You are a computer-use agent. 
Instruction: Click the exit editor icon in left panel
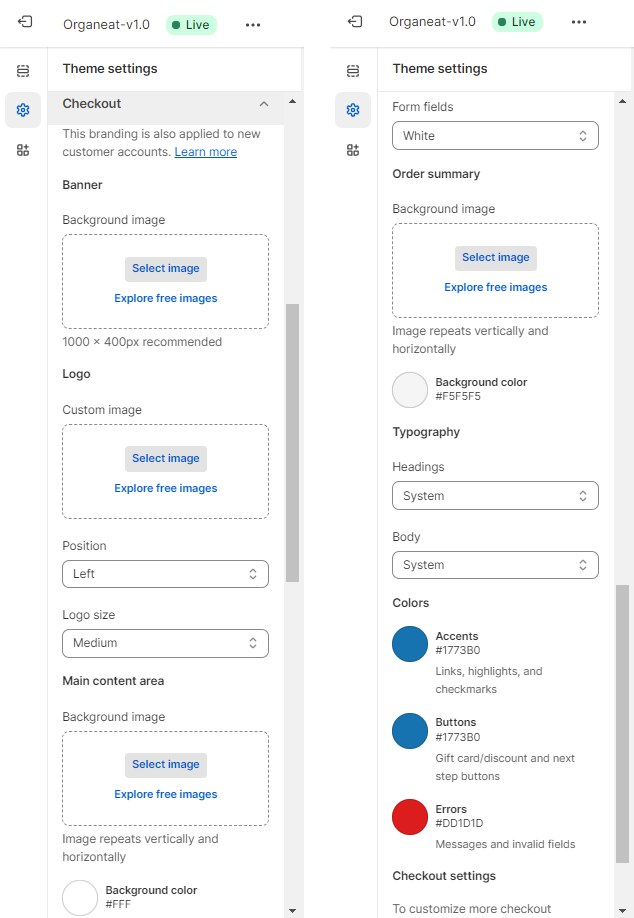pos(25,22)
